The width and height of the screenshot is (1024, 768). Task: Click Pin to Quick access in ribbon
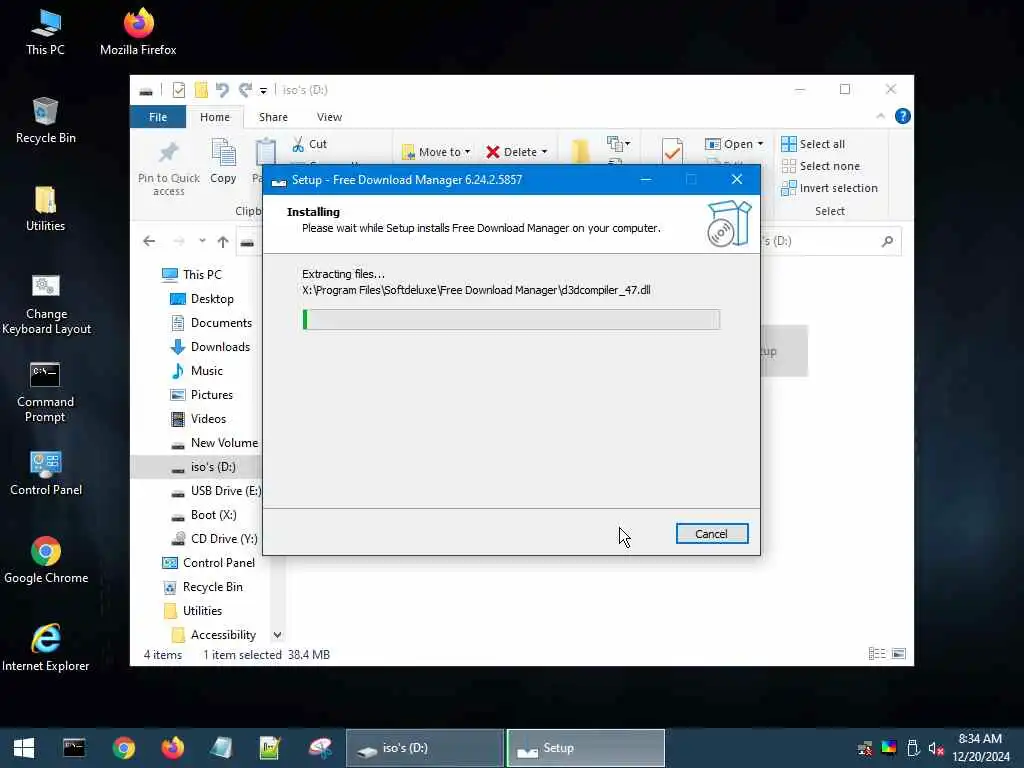168,168
